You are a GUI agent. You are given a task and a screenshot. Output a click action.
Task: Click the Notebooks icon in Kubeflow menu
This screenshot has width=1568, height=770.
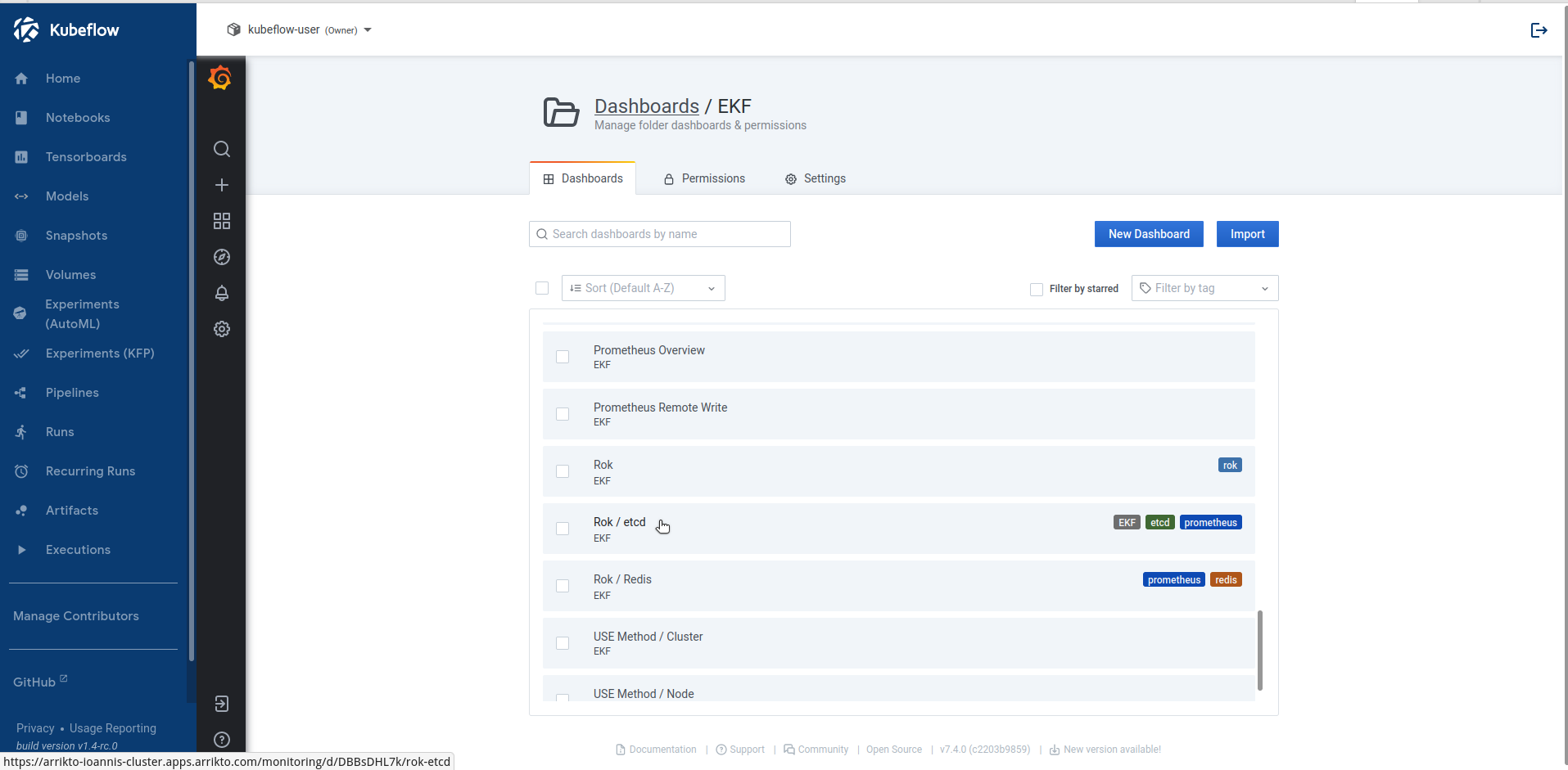click(x=21, y=118)
